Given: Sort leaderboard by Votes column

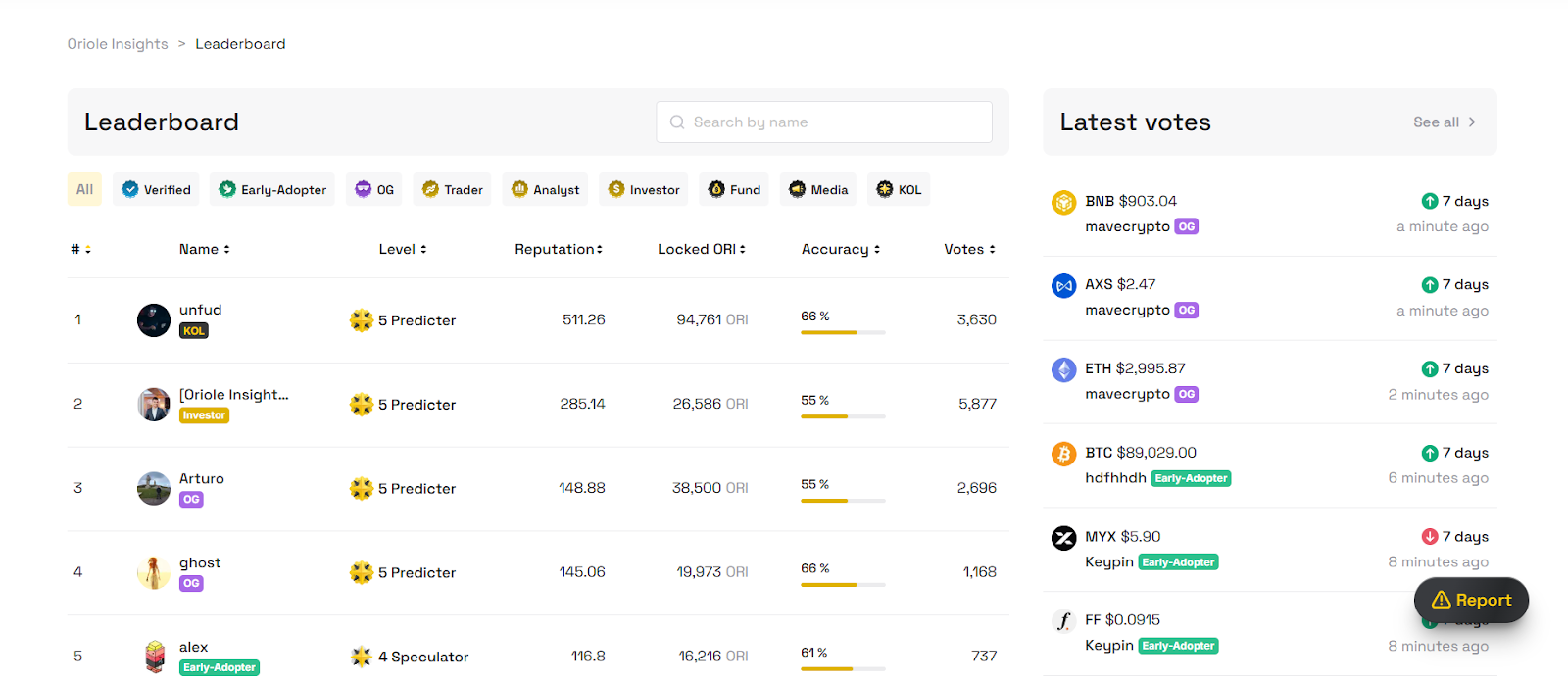Looking at the screenshot, I should (x=969, y=250).
